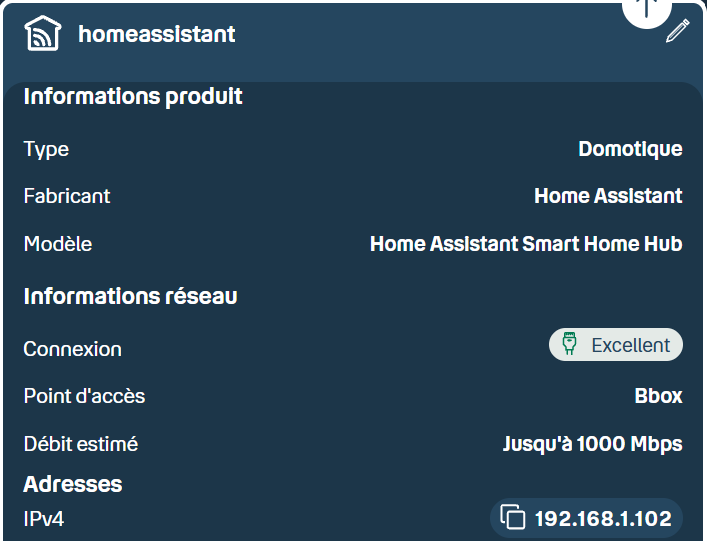Click the Adresses section heading

[x=73, y=484]
